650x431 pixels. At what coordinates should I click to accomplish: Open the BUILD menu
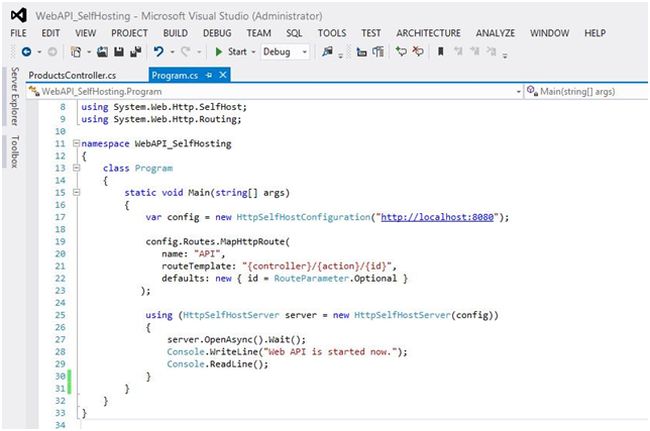point(175,33)
